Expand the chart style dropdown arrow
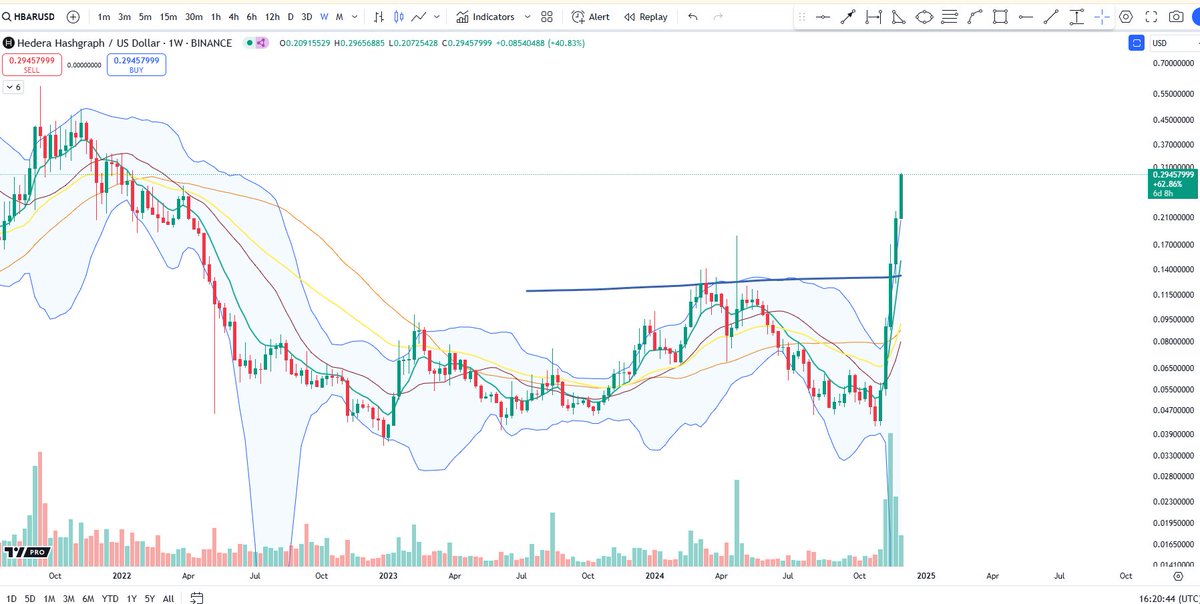1200x604 pixels. coord(437,17)
